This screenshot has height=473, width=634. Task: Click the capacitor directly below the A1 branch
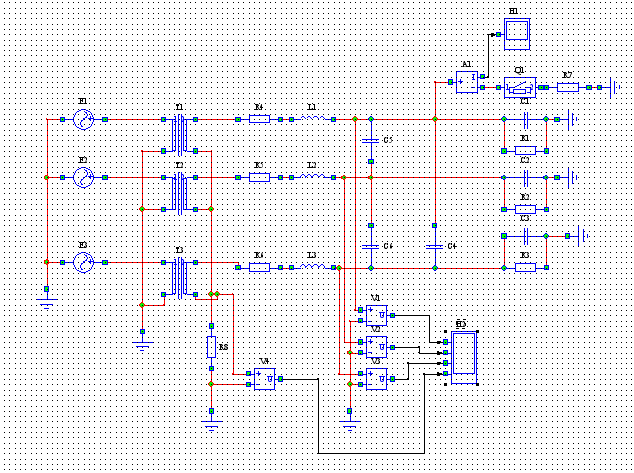(435, 246)
